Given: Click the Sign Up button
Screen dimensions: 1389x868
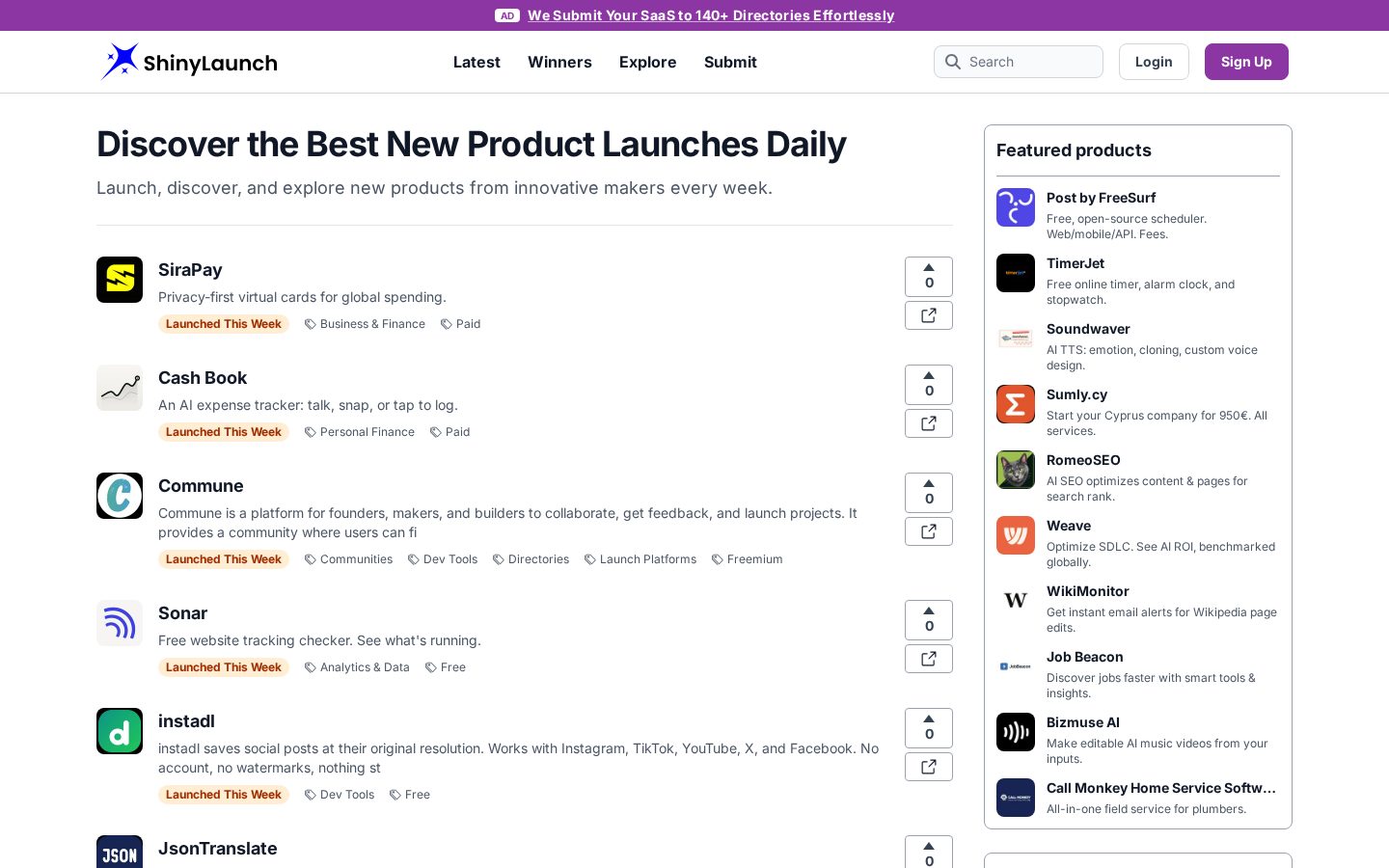Looking at the screenshot, I should click(1246, 62).
